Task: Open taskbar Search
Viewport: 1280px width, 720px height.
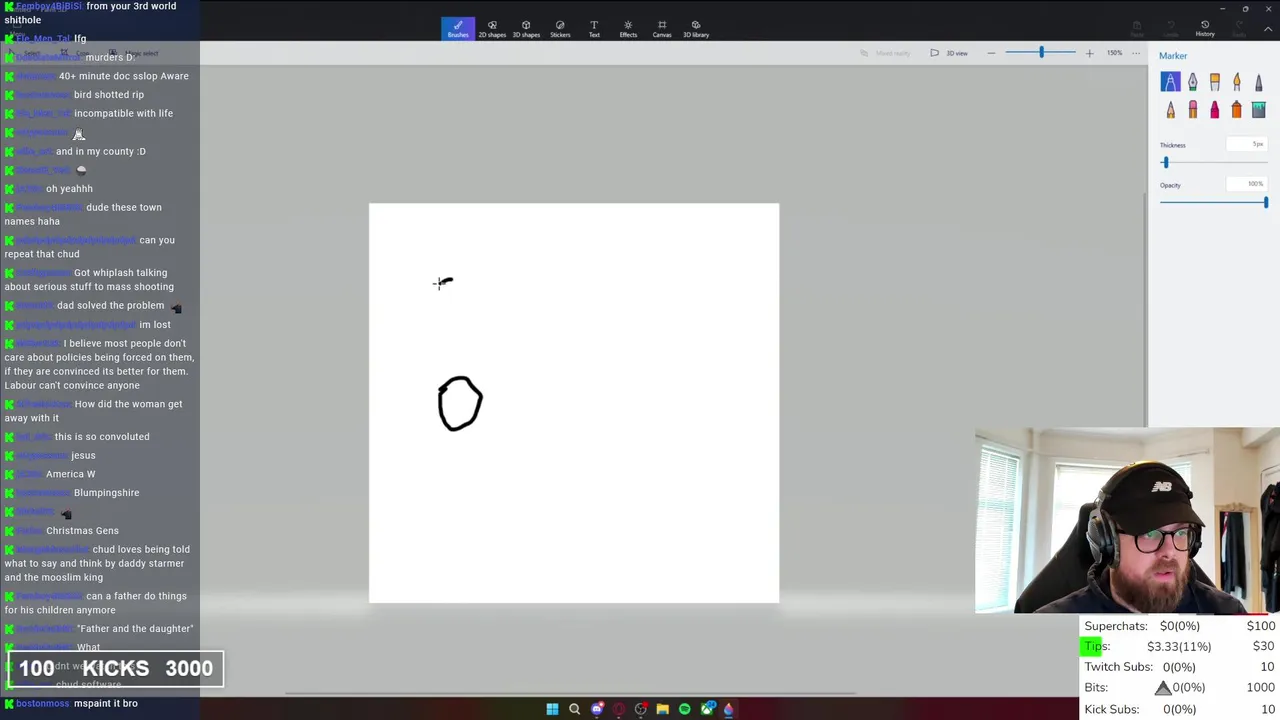Action: [x=574, y=709]
